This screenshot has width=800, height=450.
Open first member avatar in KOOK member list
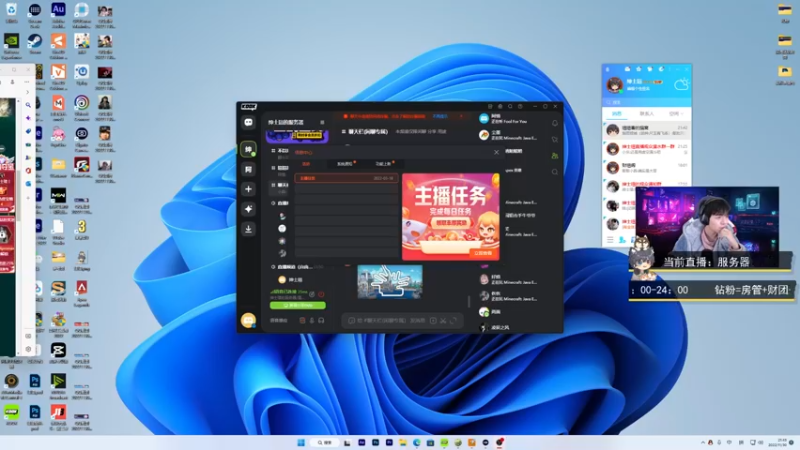click(x=484, y=118)
